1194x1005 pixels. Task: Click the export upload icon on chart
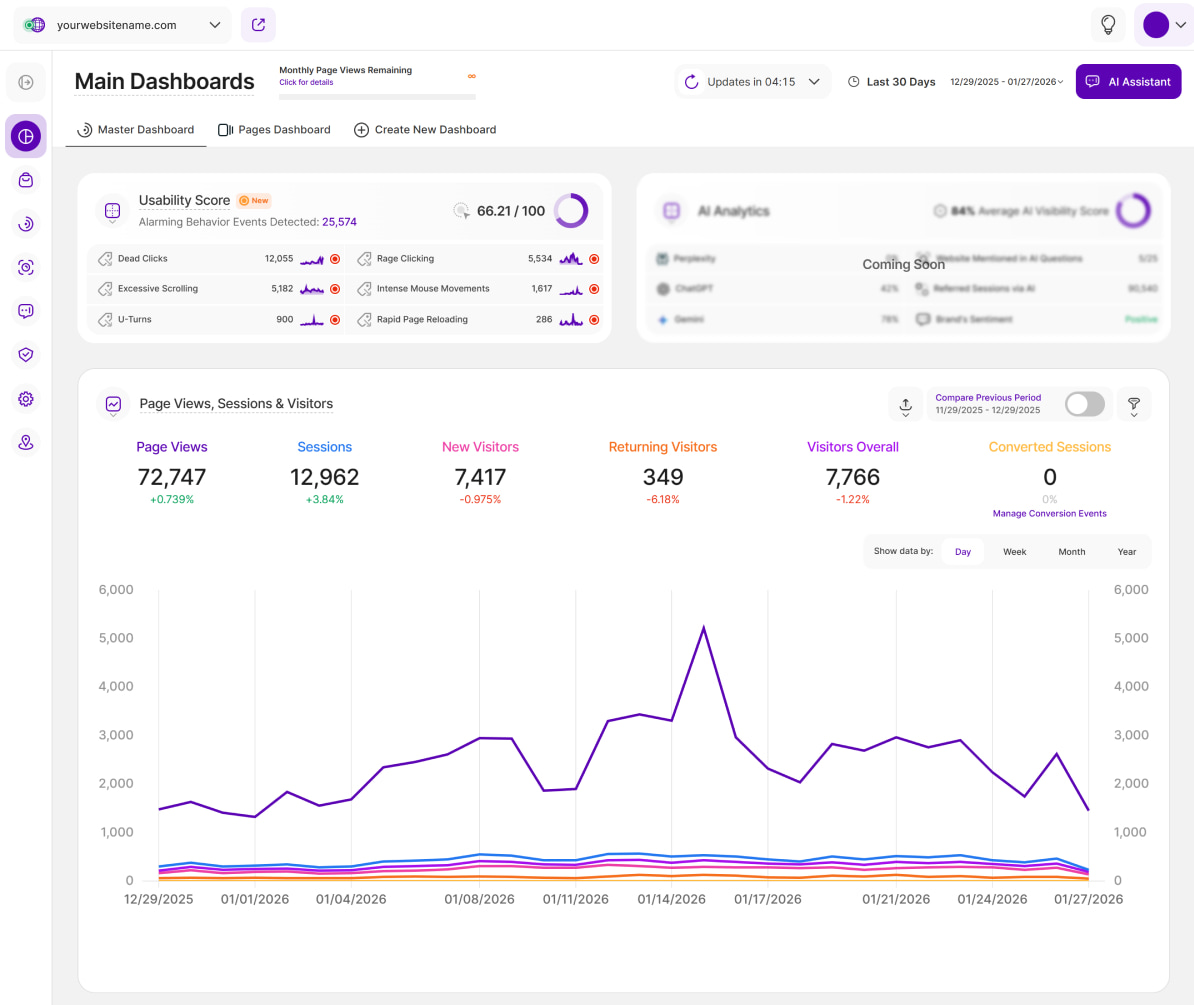pyautogui.click(x=905, y=404)
